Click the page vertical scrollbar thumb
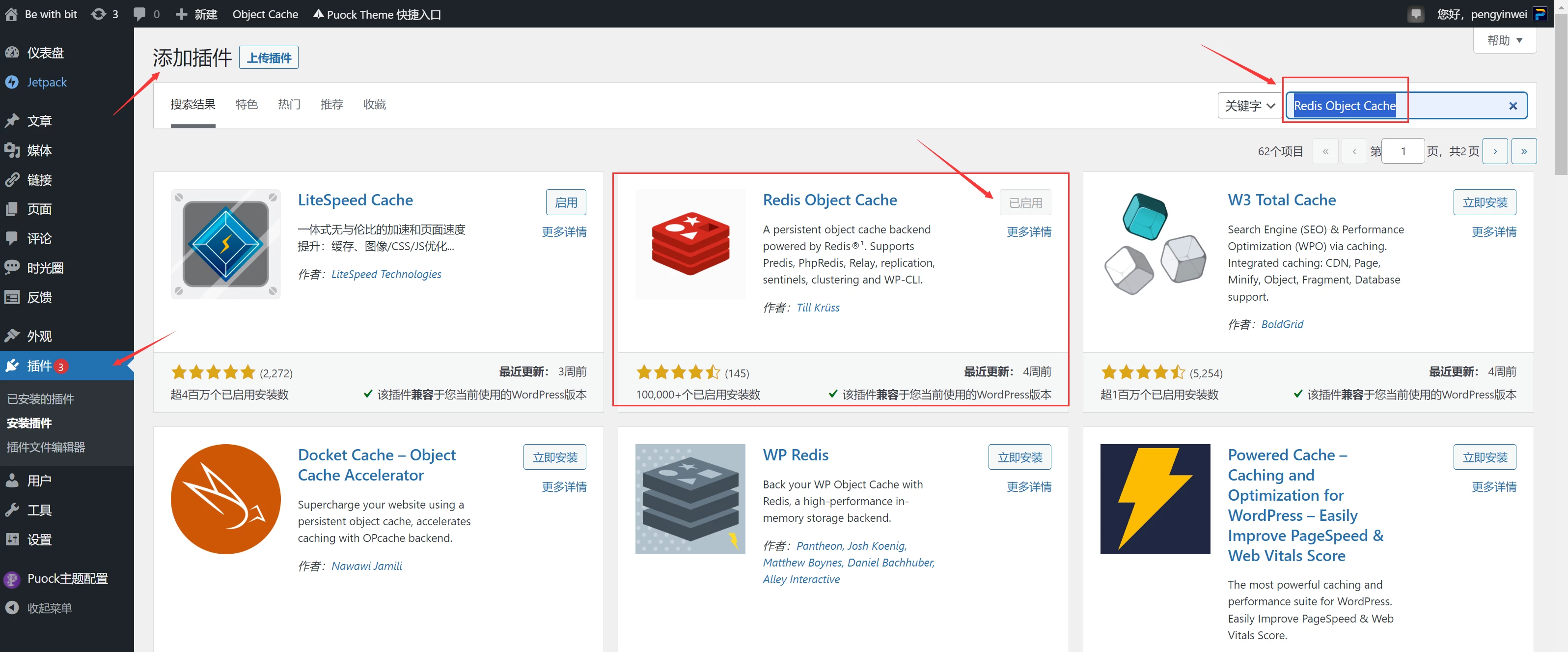 (1561, 94)
